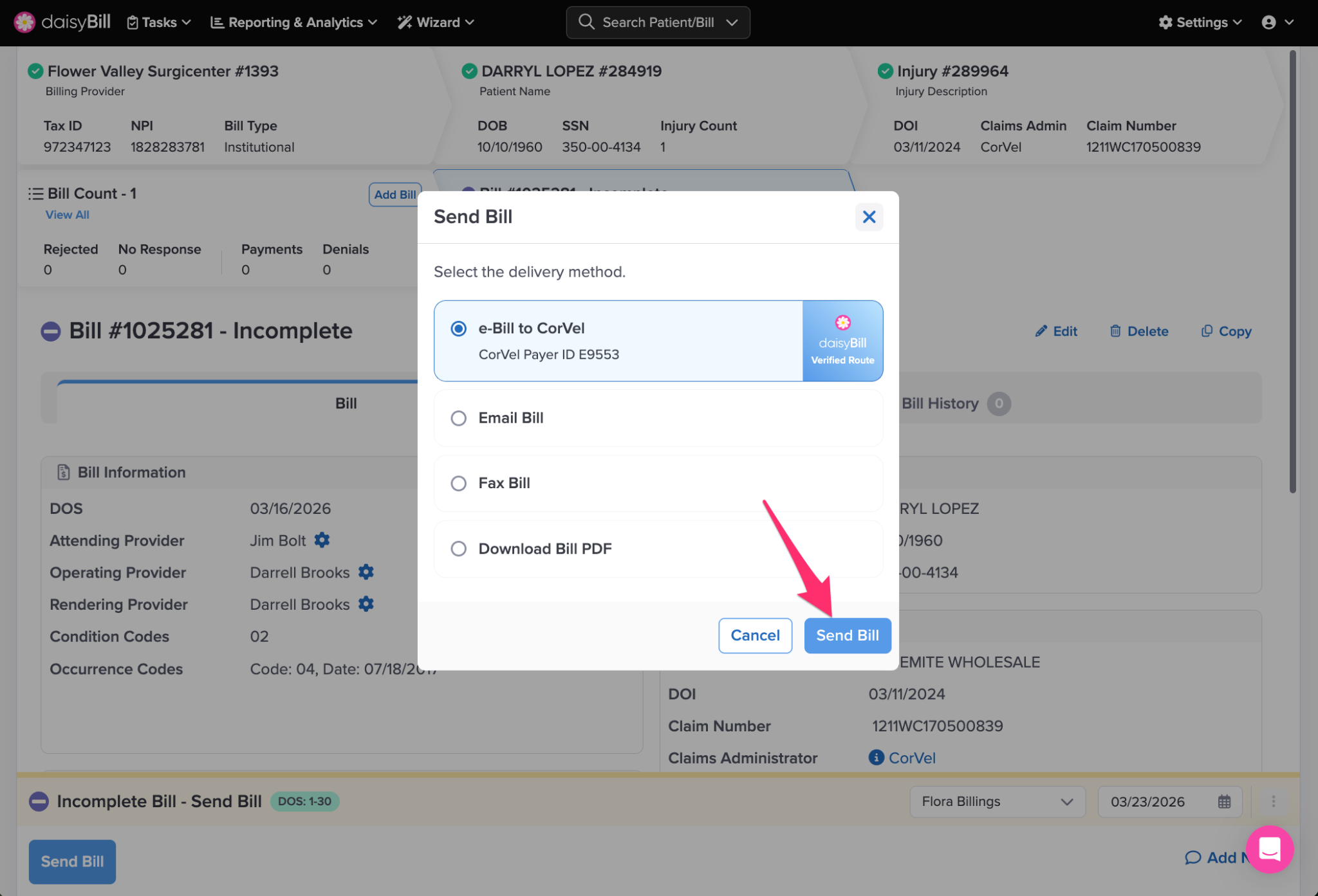Click the page vertical scrollbar
This screenshot has height=896, width=1318.
1292,270
